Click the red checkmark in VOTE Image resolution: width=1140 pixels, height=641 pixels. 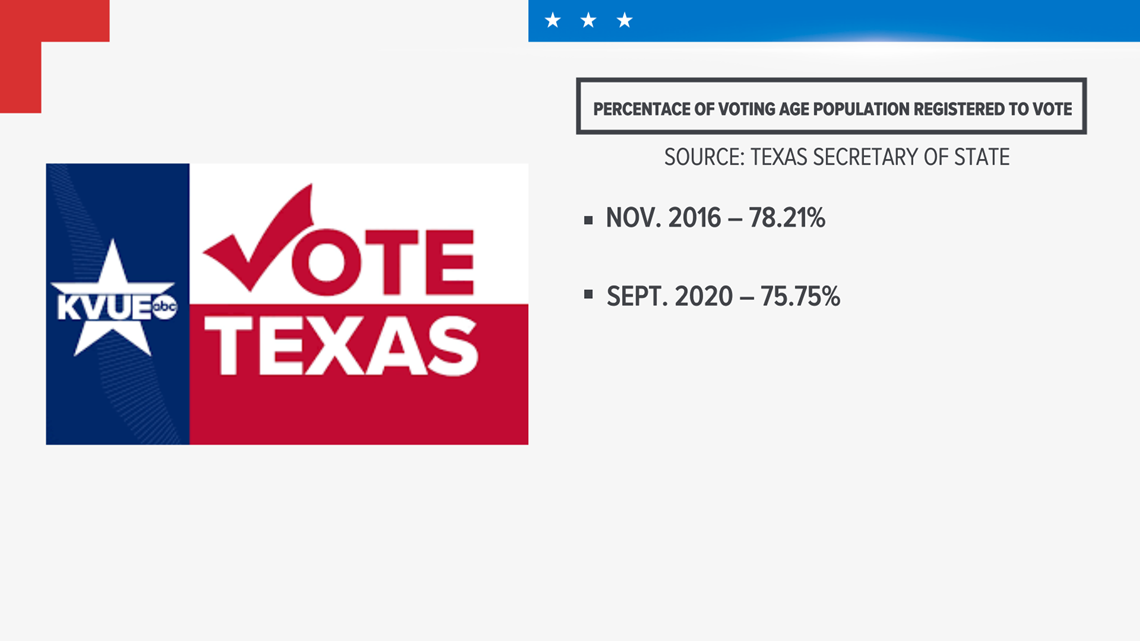coord(259,238)
